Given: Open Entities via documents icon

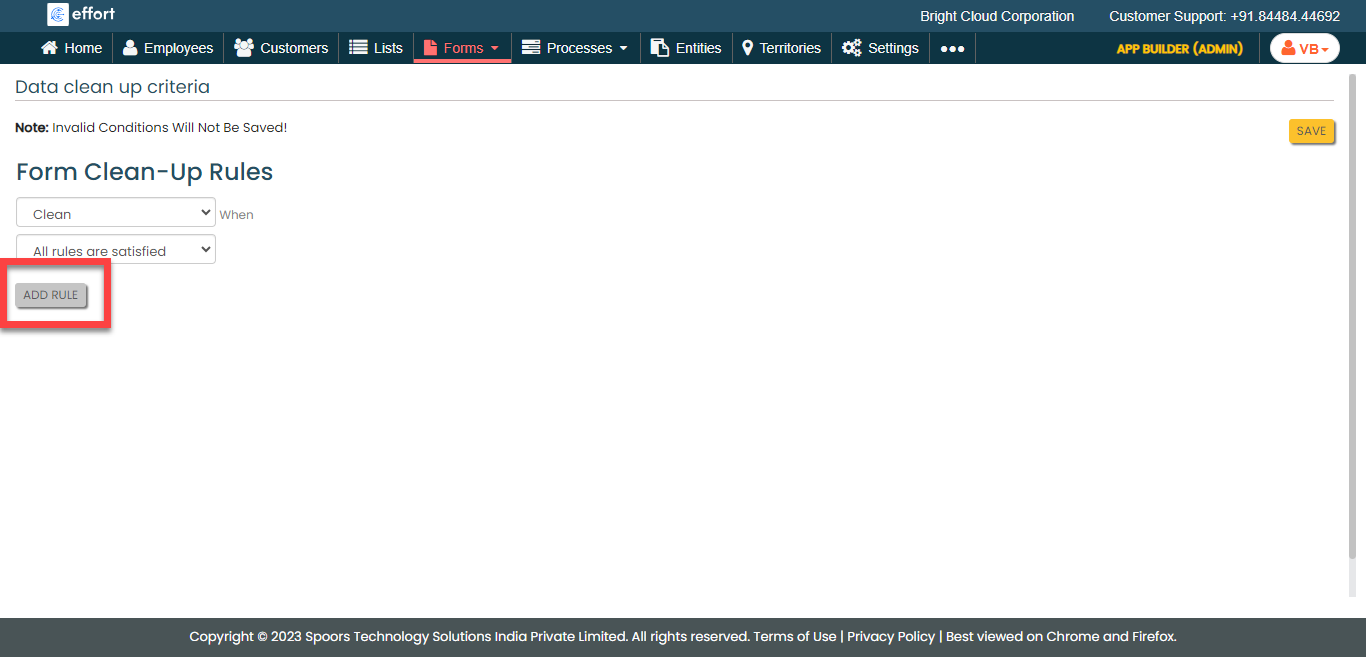Looking at the screenshot, I should (659, 48).
